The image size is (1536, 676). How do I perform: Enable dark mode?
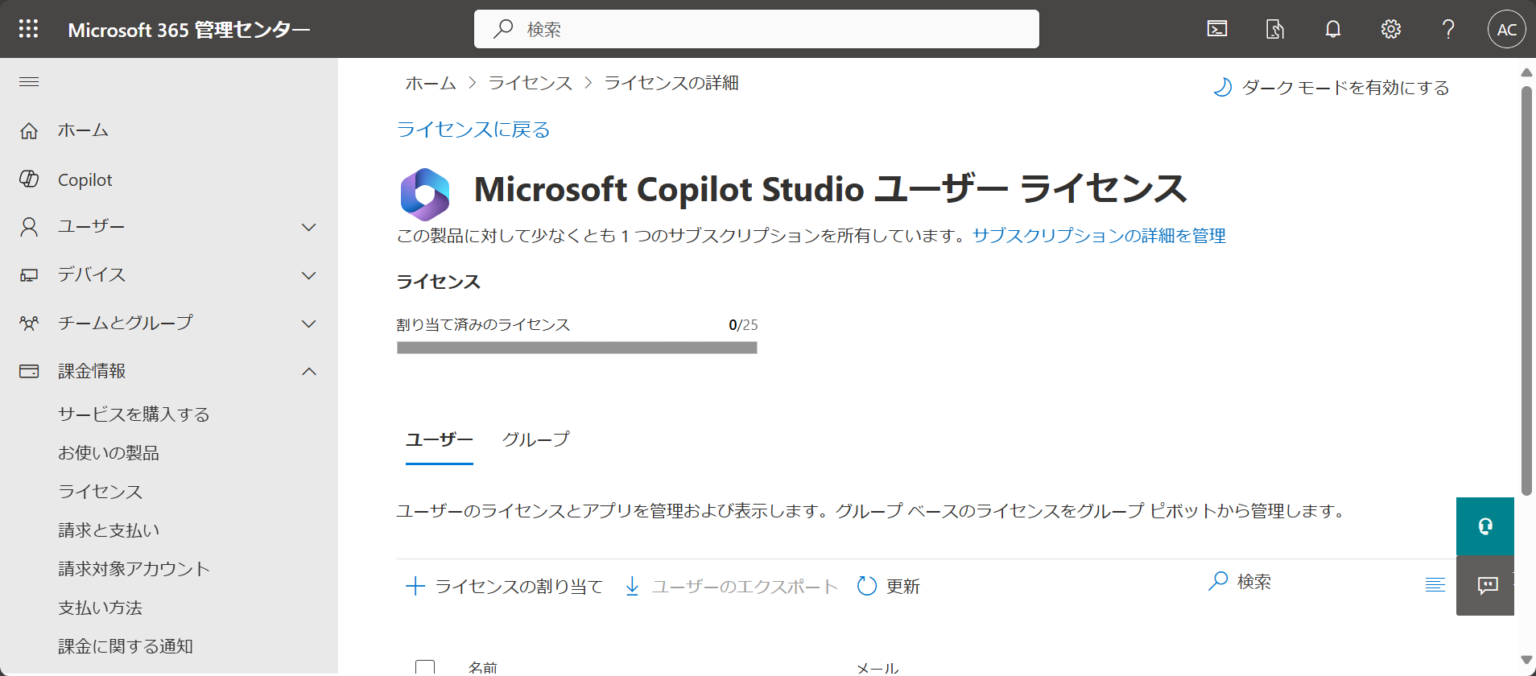pos(1330,87)
